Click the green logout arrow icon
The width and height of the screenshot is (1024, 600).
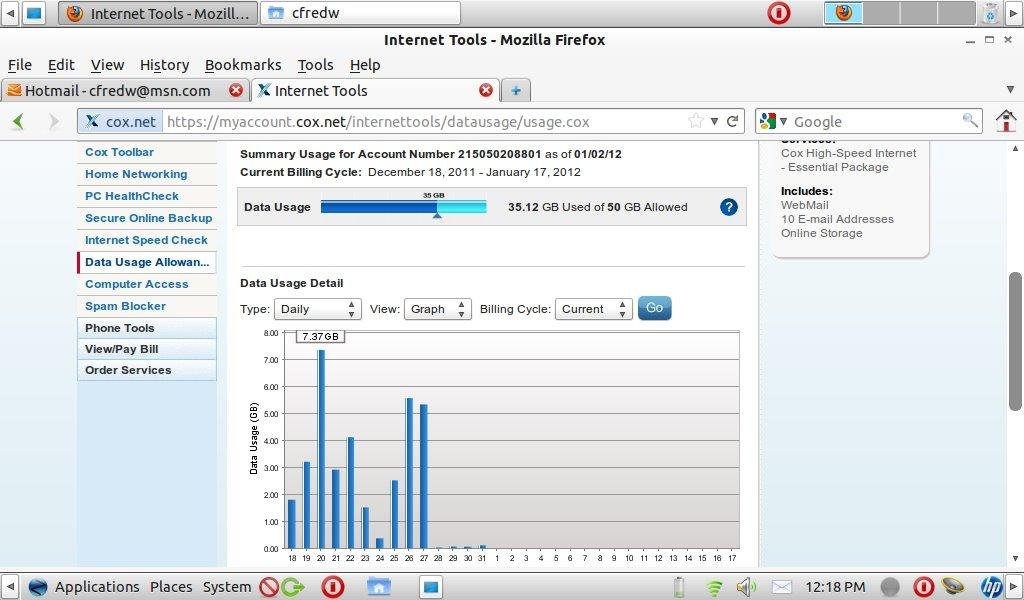(x=293, y=587)
